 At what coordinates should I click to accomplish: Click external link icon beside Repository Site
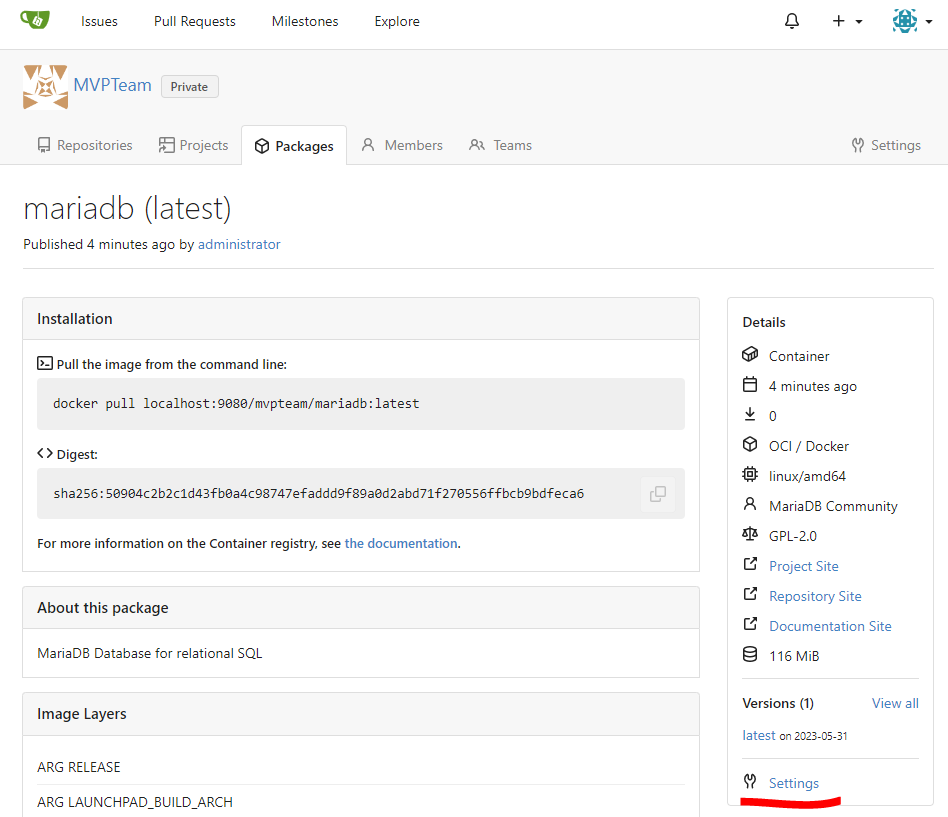point(750,594)
